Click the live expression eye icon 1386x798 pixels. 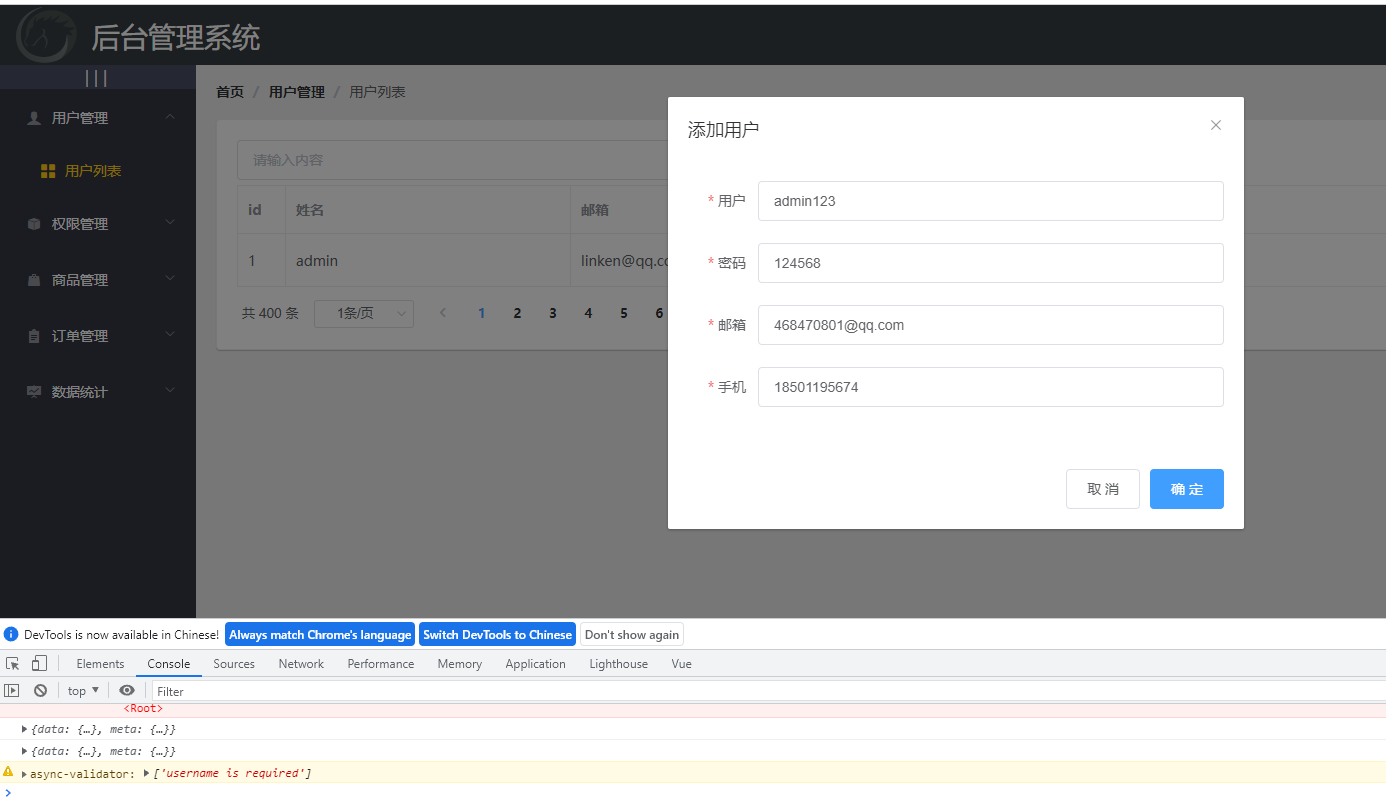coord(127,690)
